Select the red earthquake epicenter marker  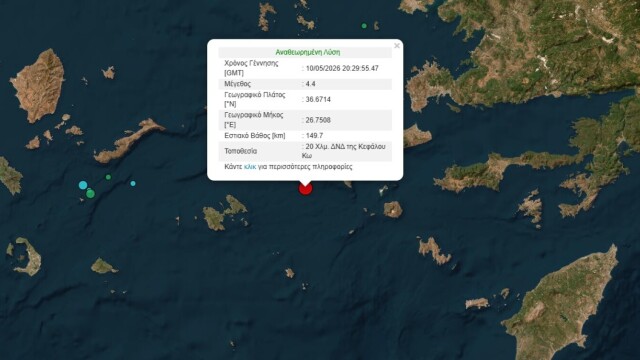305,189
